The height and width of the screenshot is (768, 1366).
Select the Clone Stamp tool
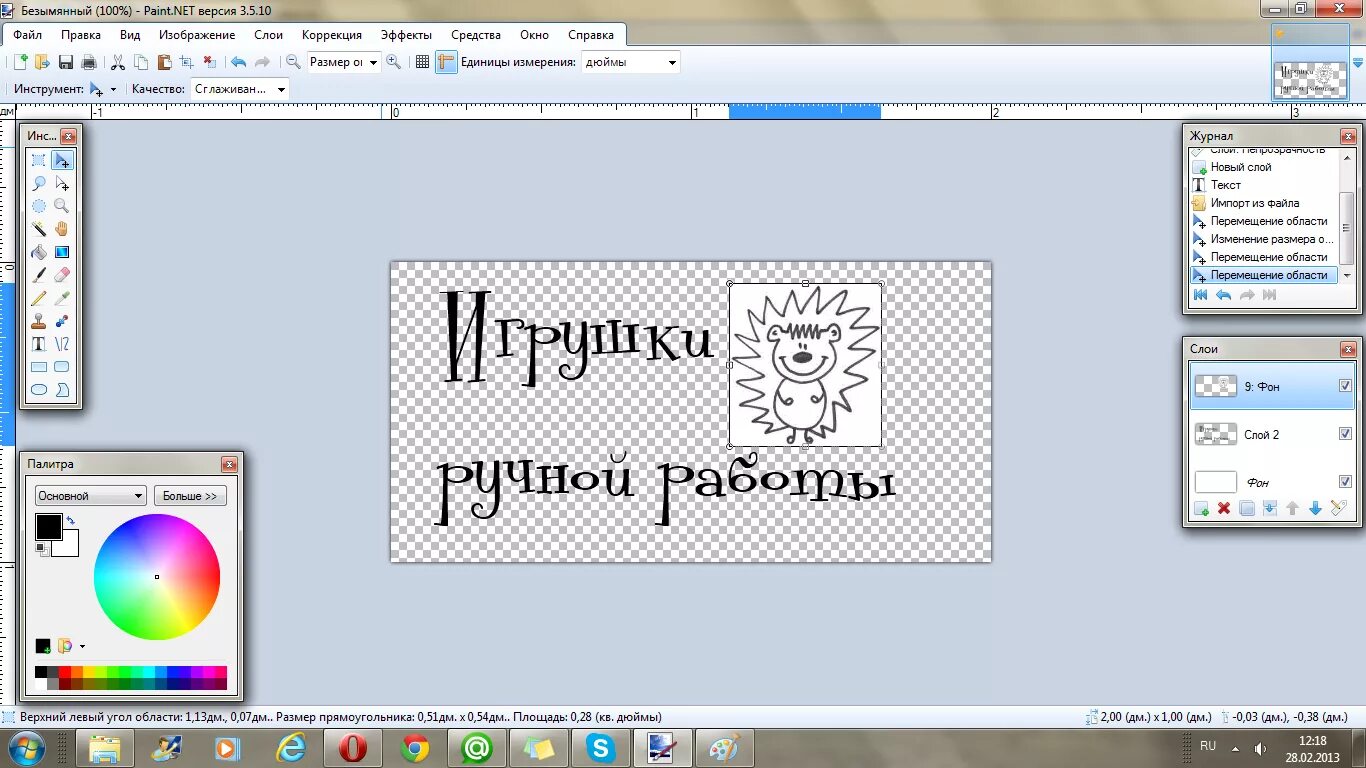(39, 321)
